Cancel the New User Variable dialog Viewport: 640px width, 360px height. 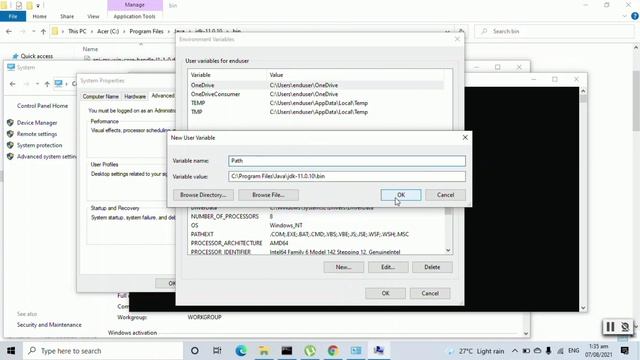point(445,195)
